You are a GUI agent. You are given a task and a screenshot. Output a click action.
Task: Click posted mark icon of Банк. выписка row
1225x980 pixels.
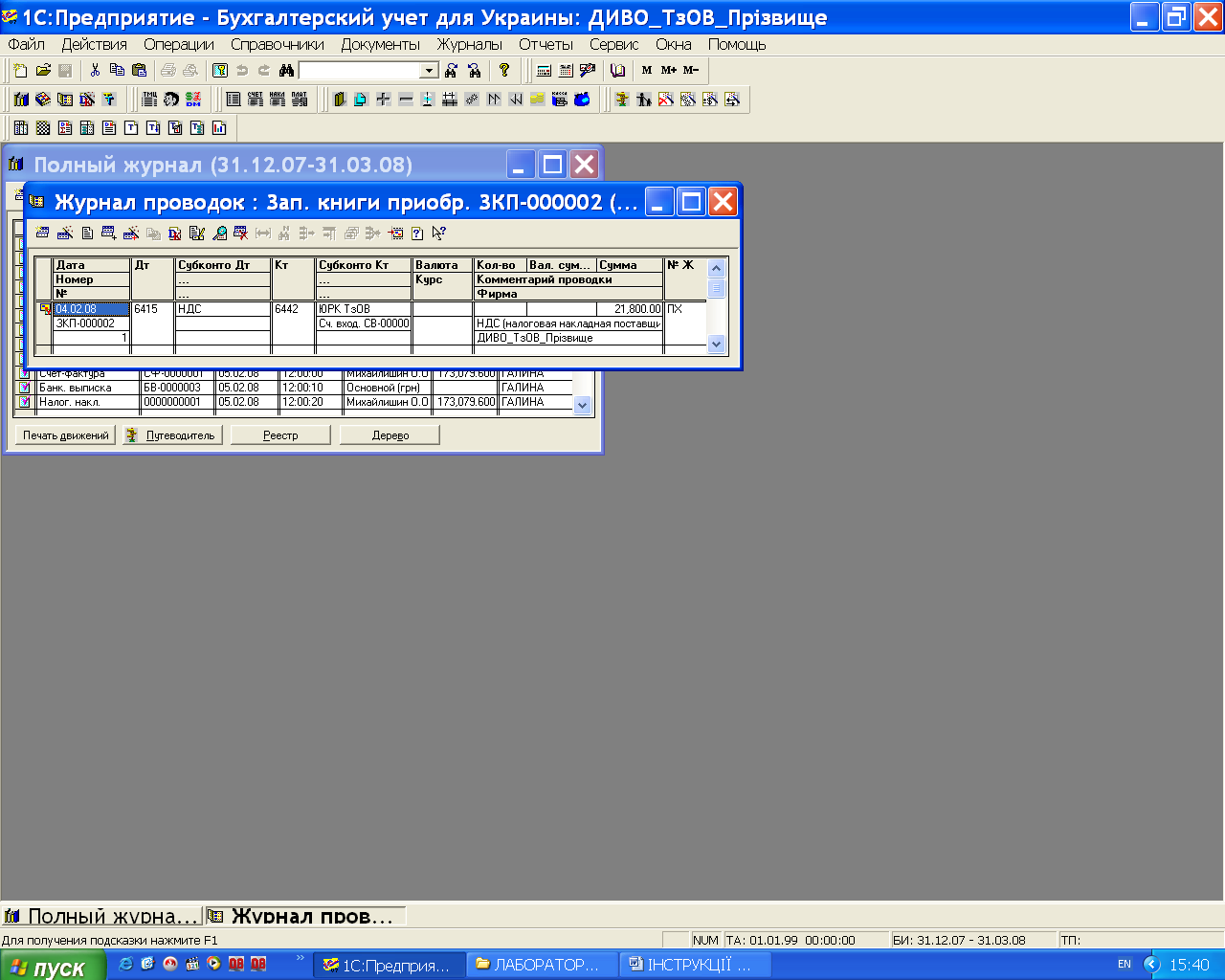coord(25,388)
